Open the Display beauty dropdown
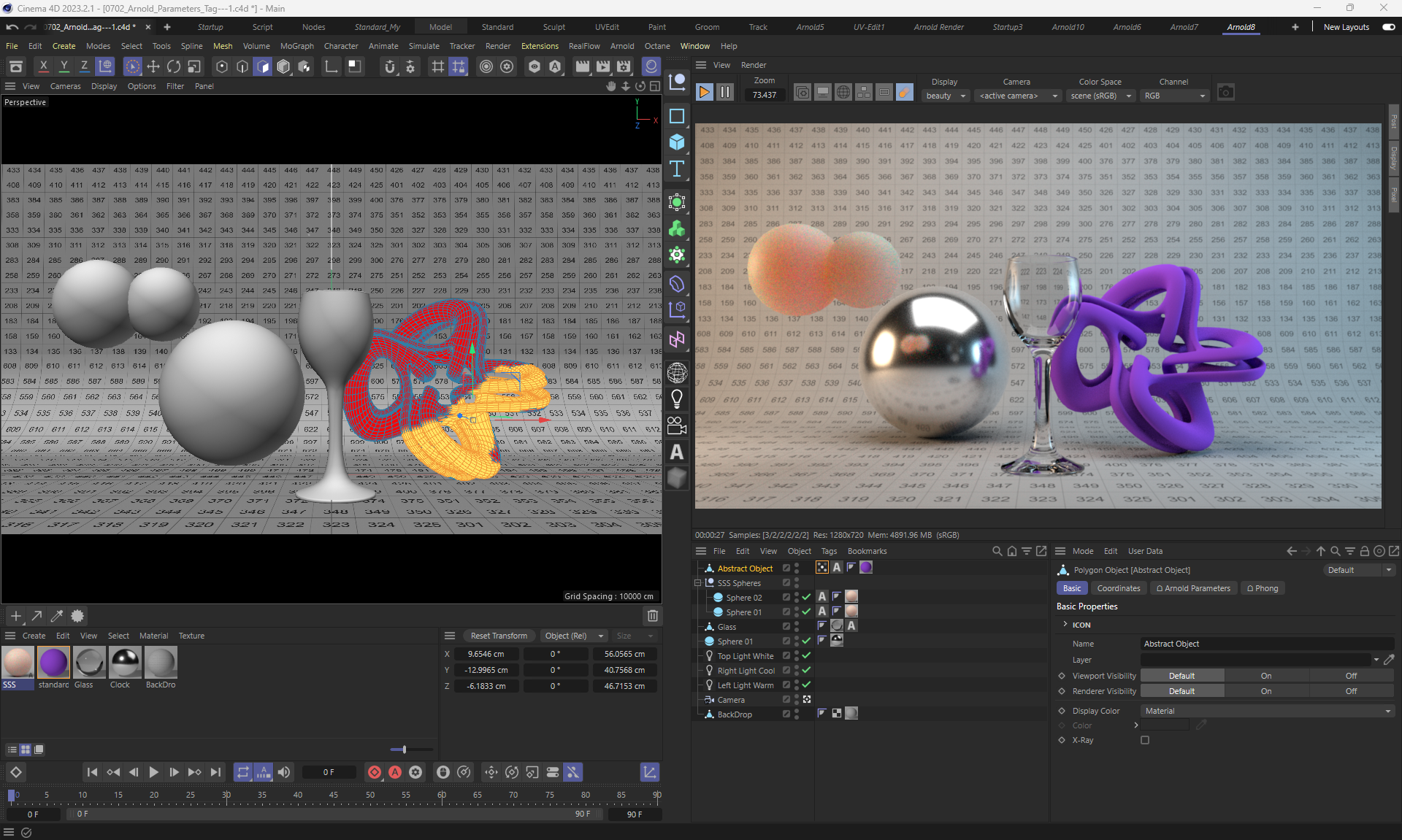This screenshot has height=840, width=1402. [x=946, y=96]
